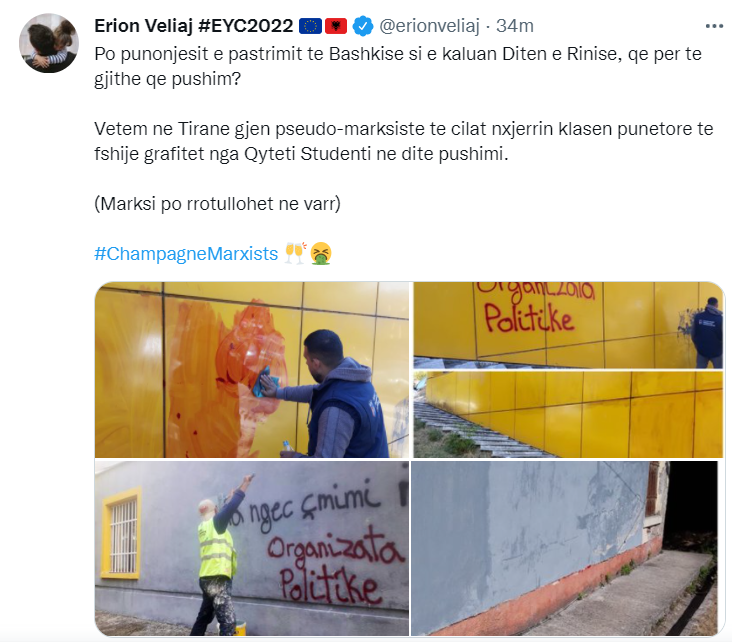Click the EU flag emoji in name
The height and width of the screenshot is (642, 732).
tap(310, 26)
